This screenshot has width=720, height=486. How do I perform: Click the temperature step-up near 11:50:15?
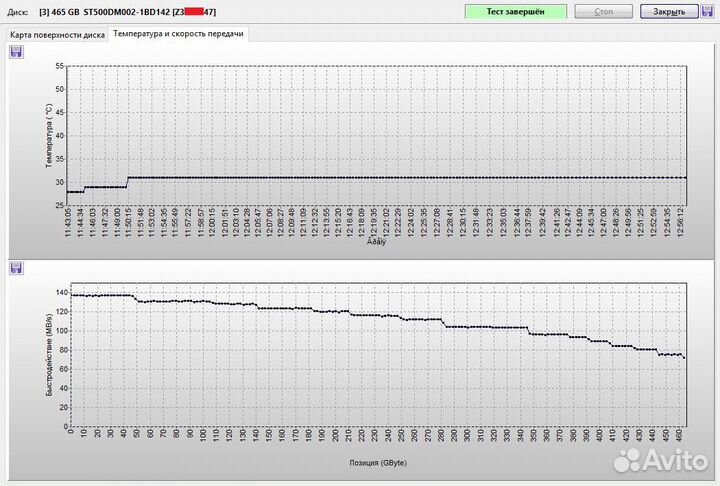(127, 181)
